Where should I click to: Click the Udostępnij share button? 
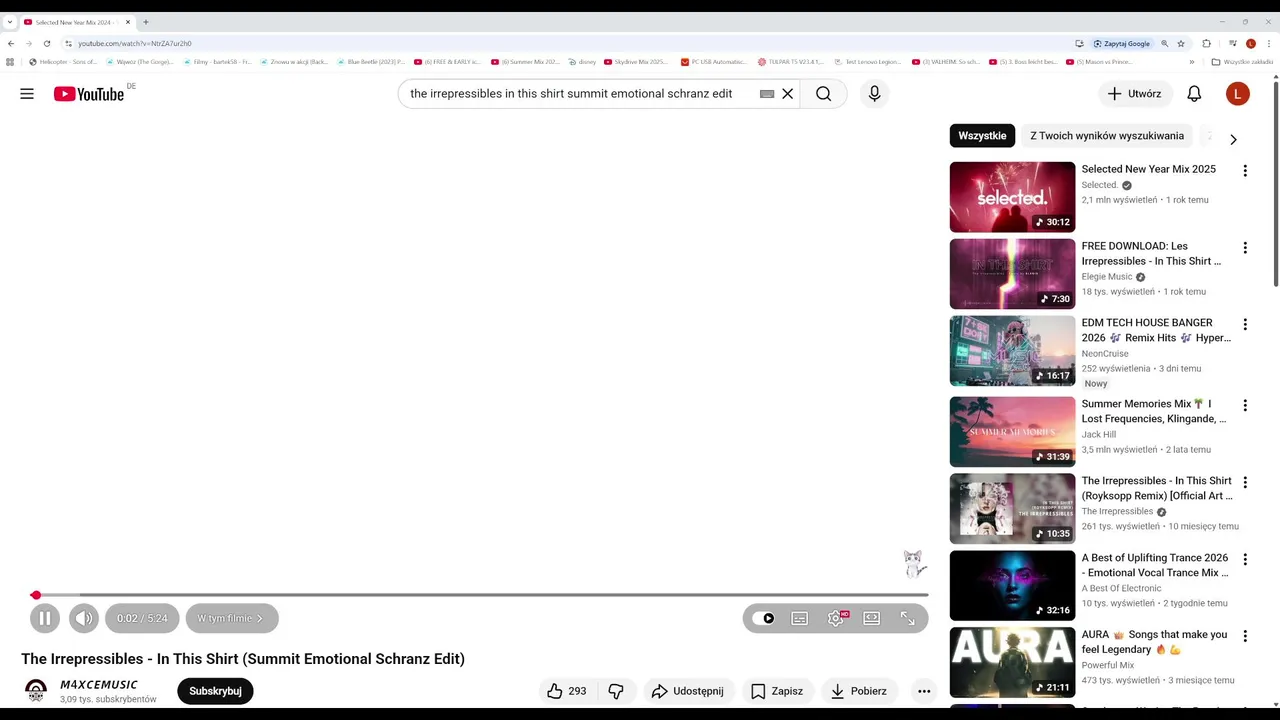pyautogui.click(x=687, y=691)
